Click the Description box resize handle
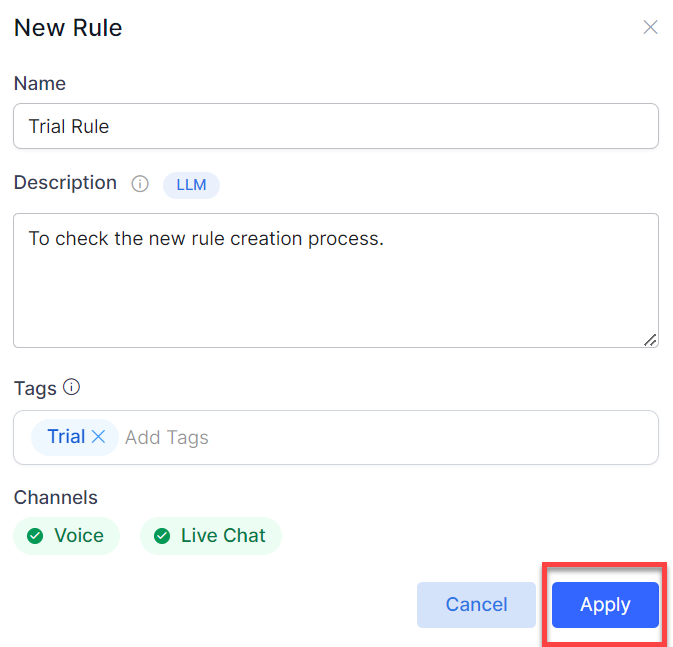Image resolution: width=673 pixels, height=647 pixels. pyautogui.click(x=650, y=340)
